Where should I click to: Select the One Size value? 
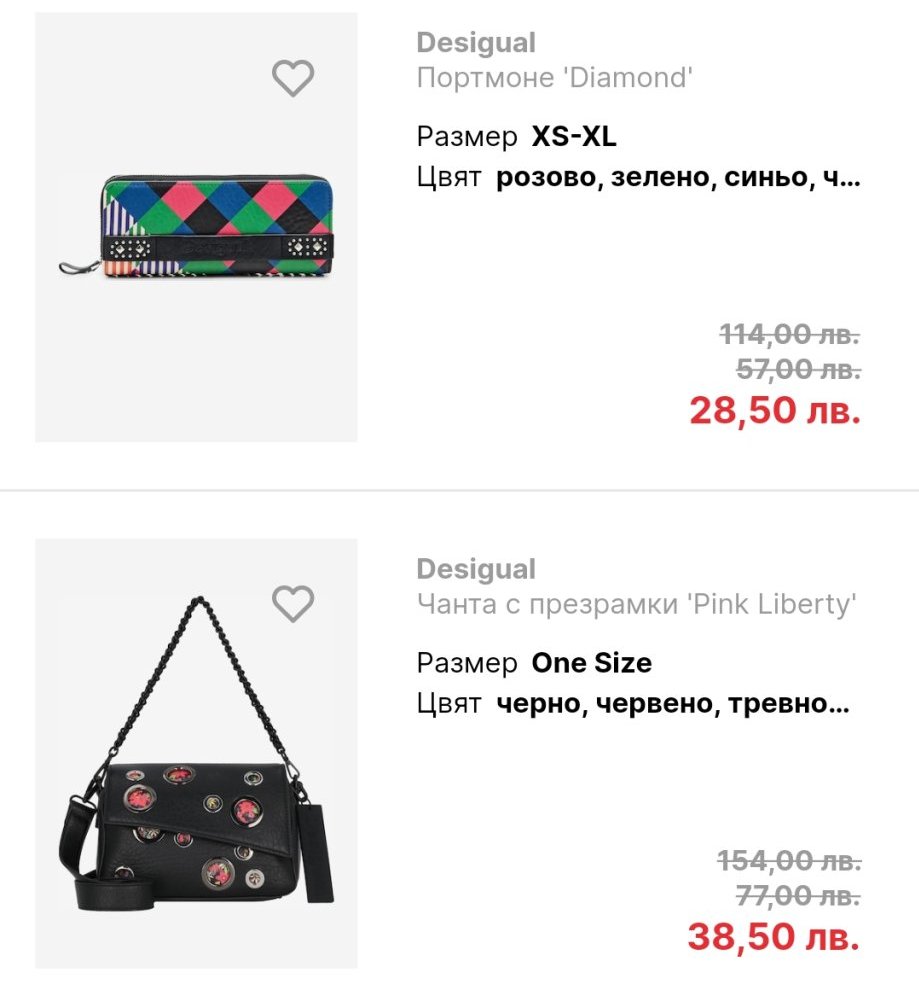click(591, 662)
